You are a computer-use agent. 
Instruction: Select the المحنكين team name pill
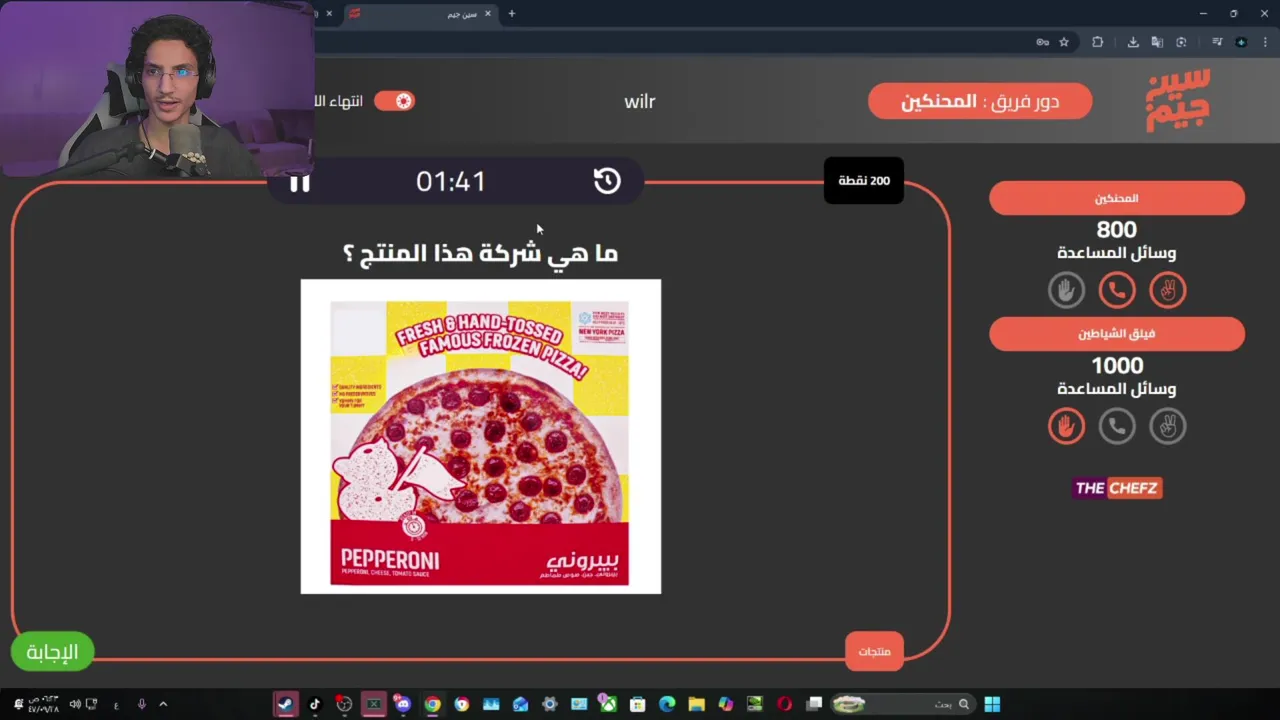1117,198
